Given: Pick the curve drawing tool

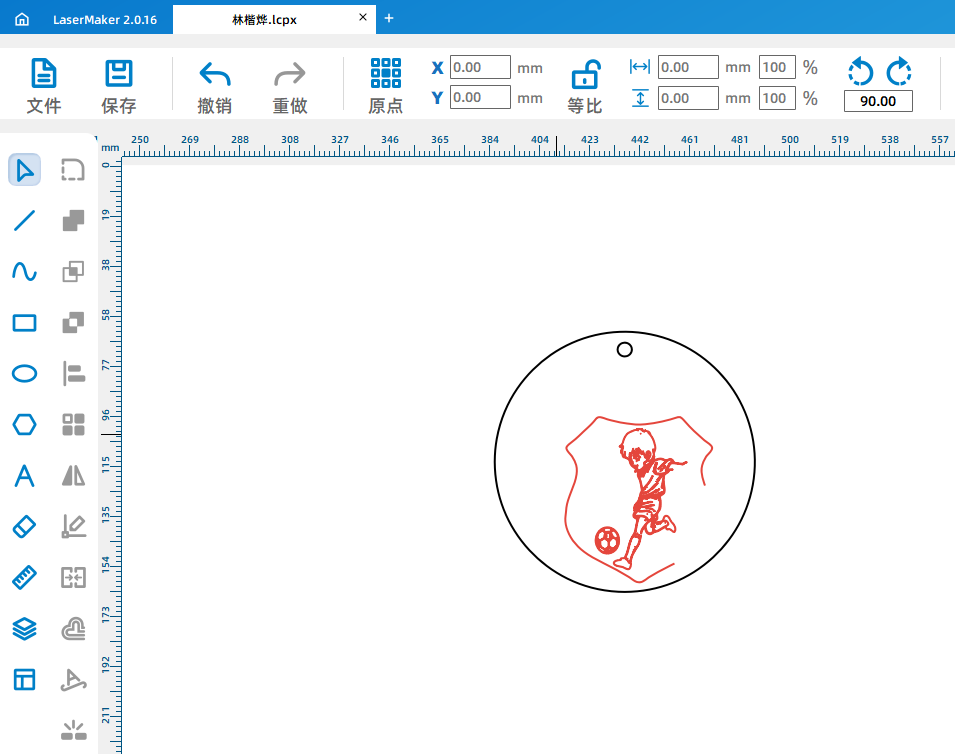Looking at the screenshot, I should [x=24, y=272].
